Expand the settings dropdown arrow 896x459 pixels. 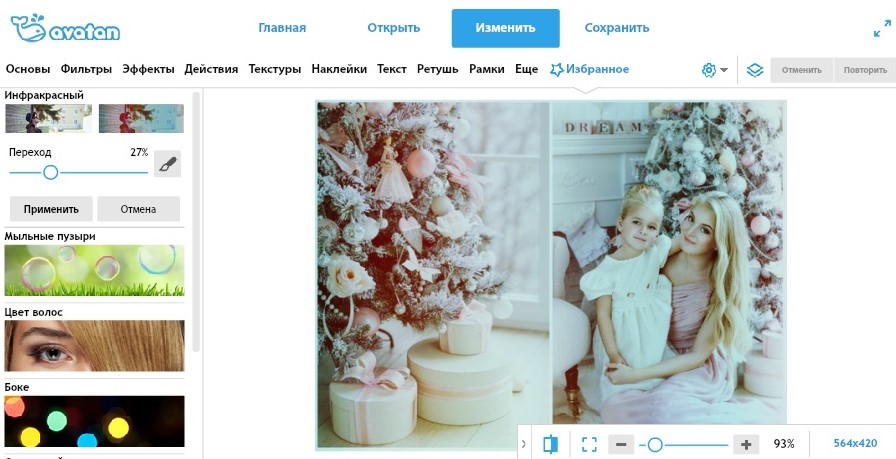(724, 70)
